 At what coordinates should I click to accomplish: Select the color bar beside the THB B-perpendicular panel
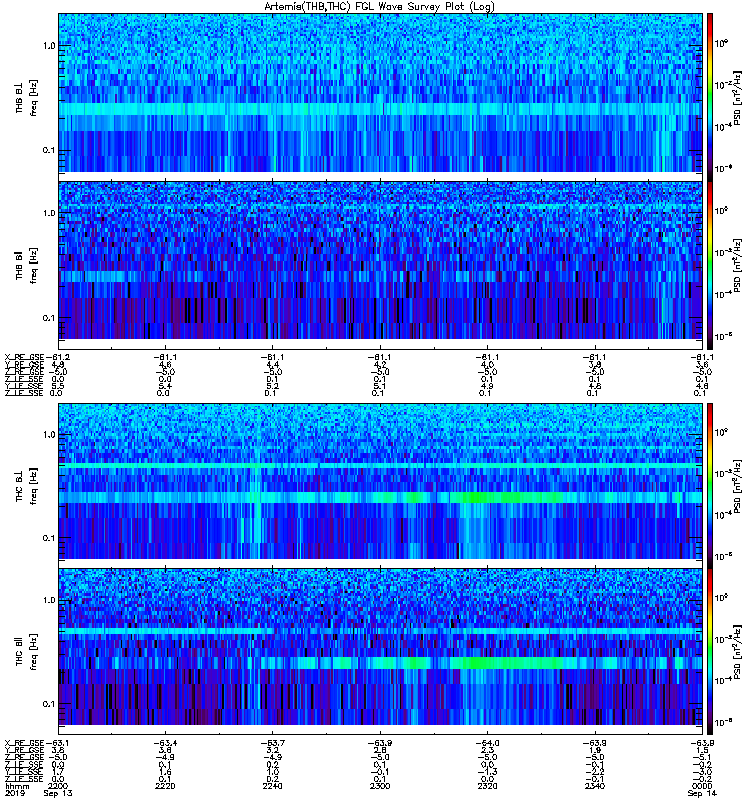point(710,96)
